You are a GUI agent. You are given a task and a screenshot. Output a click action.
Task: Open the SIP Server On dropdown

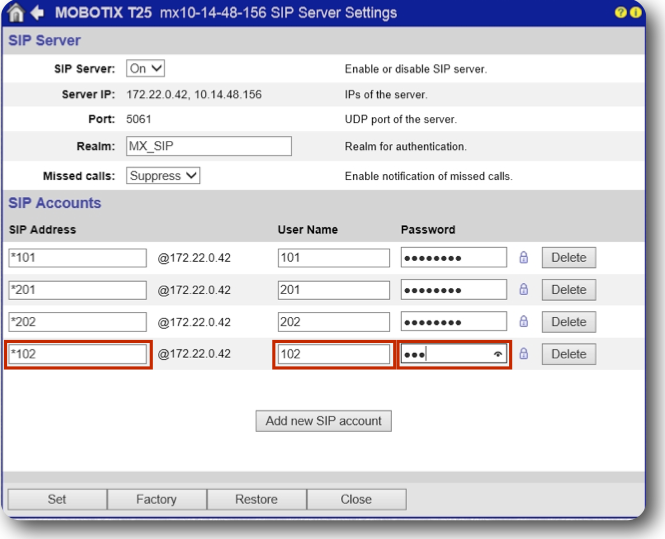pos(146,68)
